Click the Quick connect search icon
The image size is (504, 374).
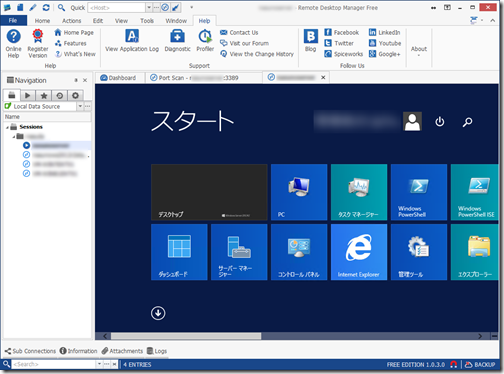point(61,7)
